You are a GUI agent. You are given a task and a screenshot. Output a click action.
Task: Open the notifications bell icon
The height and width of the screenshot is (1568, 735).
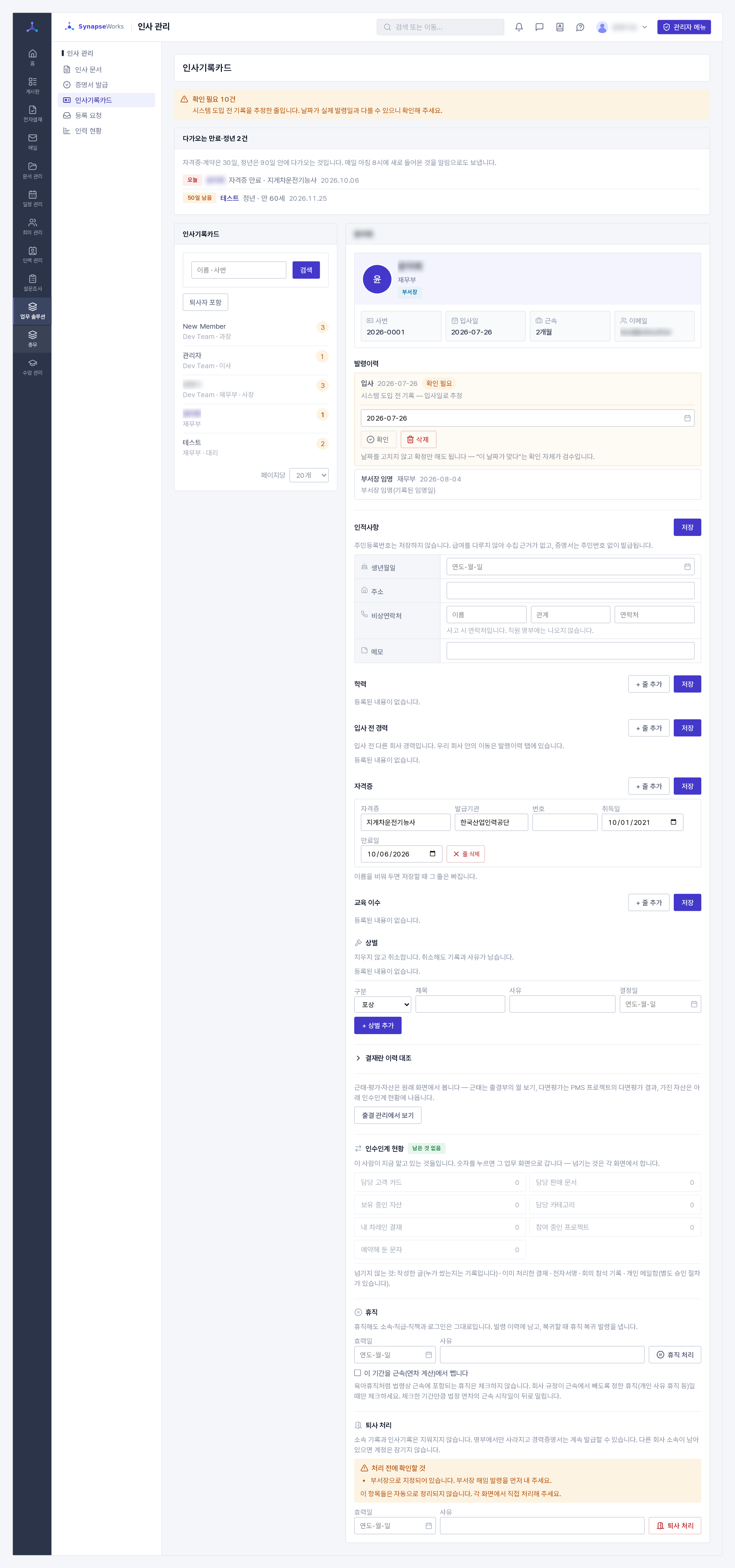519,27
